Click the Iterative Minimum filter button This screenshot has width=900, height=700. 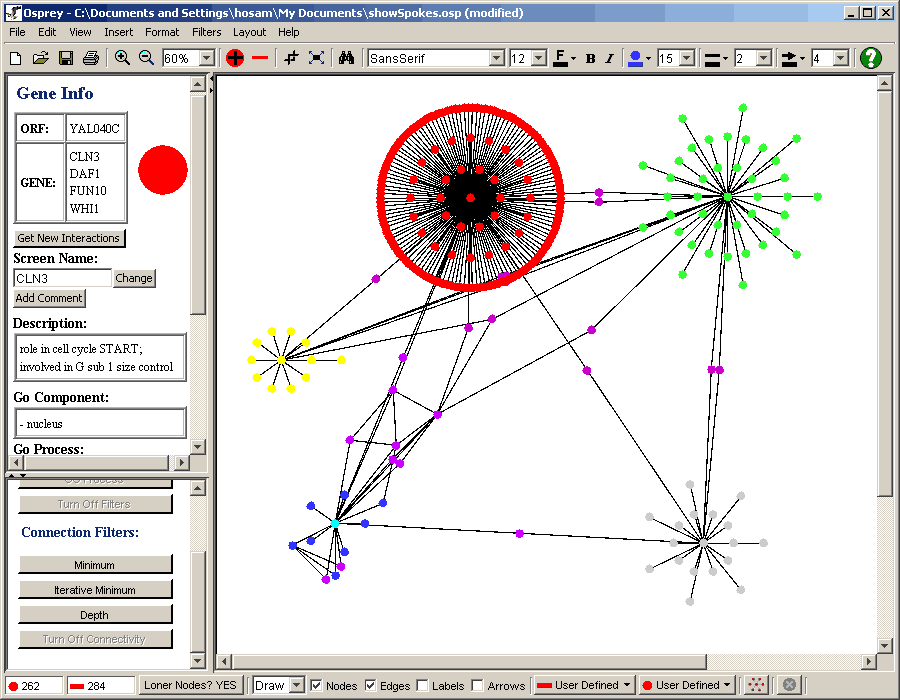95,590
